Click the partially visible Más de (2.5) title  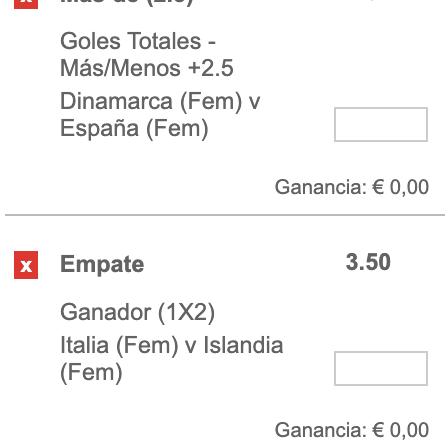click(127, 3)
